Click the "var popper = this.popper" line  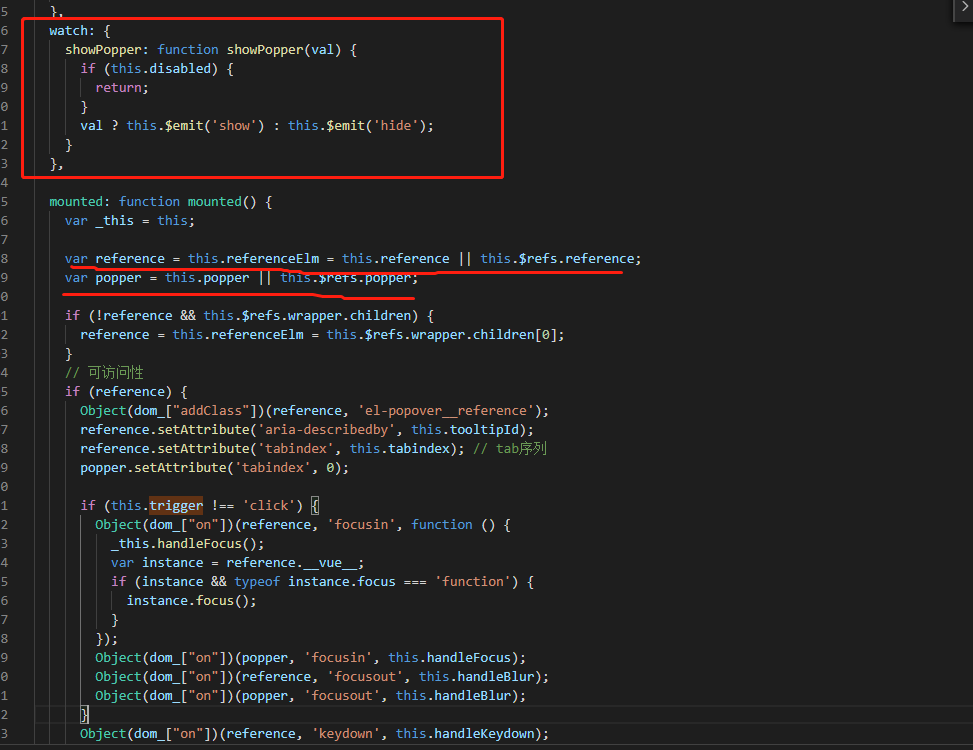tap(241, 278)
